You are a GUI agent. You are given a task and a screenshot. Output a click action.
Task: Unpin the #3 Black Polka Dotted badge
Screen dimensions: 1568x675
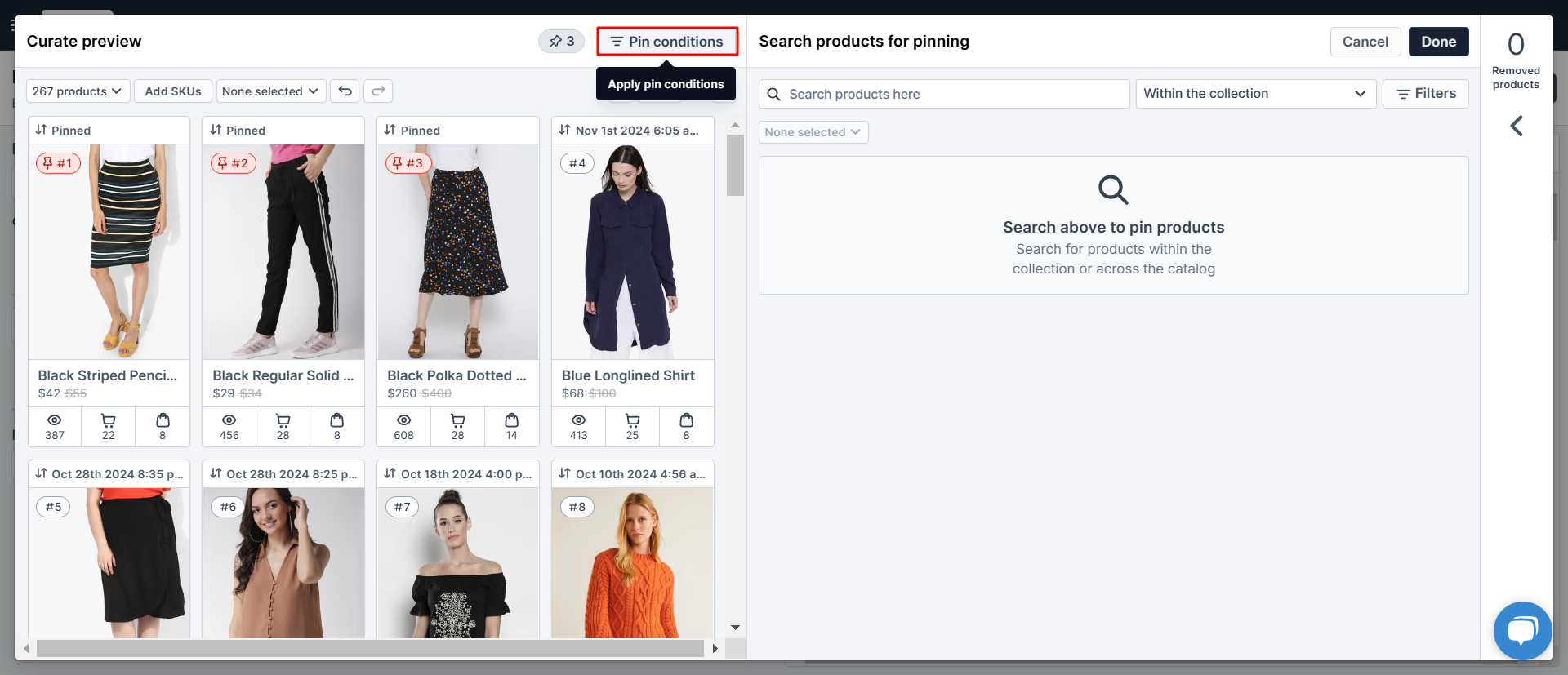pos(408,163)
